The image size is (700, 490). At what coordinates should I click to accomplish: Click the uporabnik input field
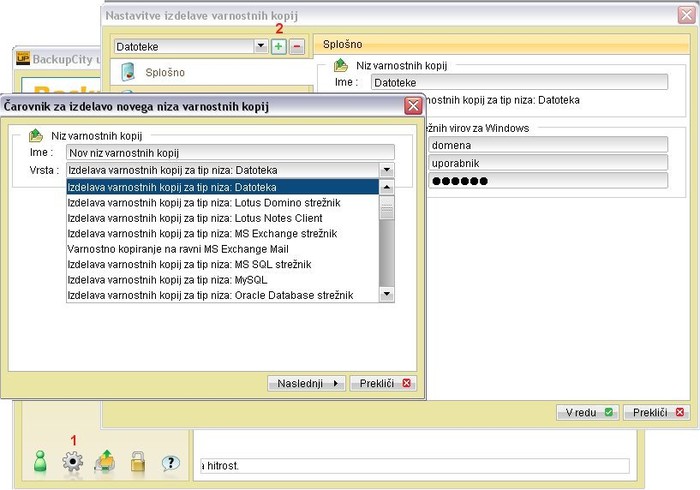pos(548,163)
